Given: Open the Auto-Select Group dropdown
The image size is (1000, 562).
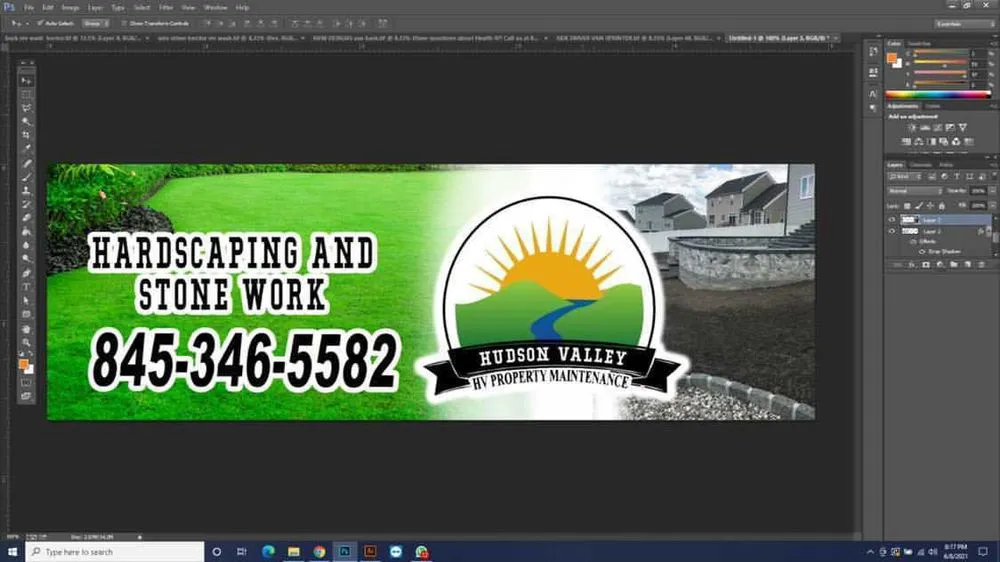Looking at the screenshot, I should [x=96, y=24].
